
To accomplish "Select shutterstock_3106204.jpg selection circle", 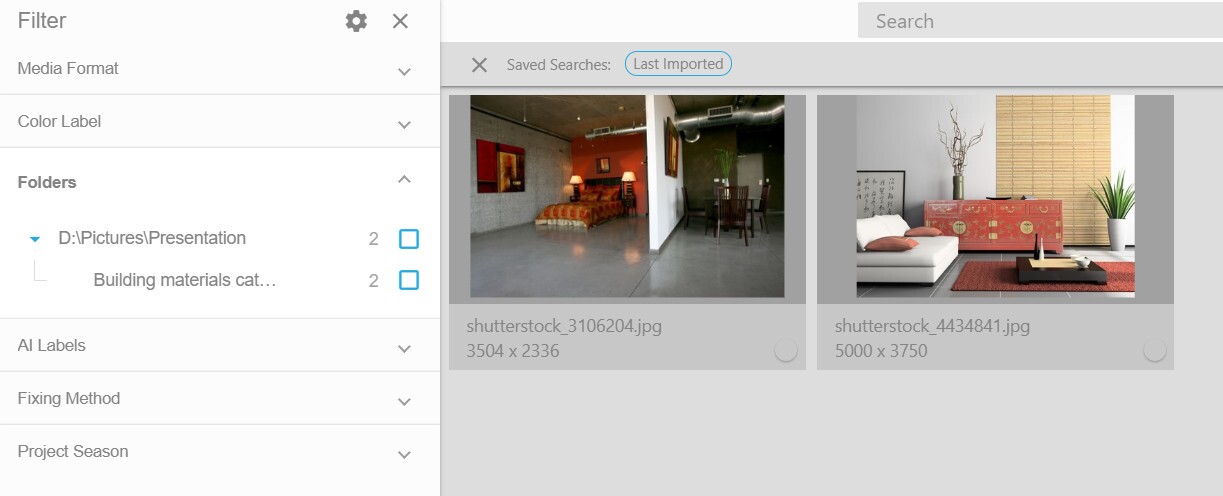I will tap(785, 350).
